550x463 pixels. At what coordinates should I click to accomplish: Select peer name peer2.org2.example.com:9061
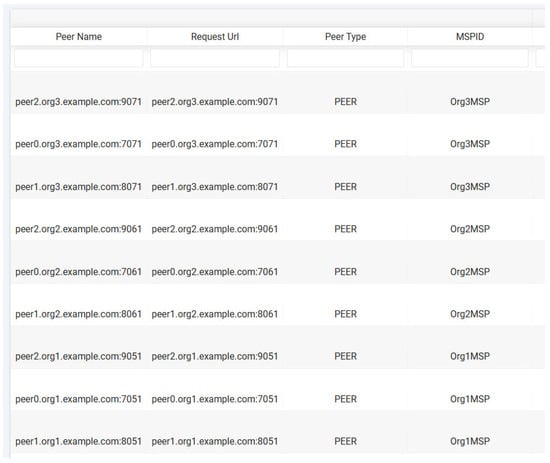79,229
